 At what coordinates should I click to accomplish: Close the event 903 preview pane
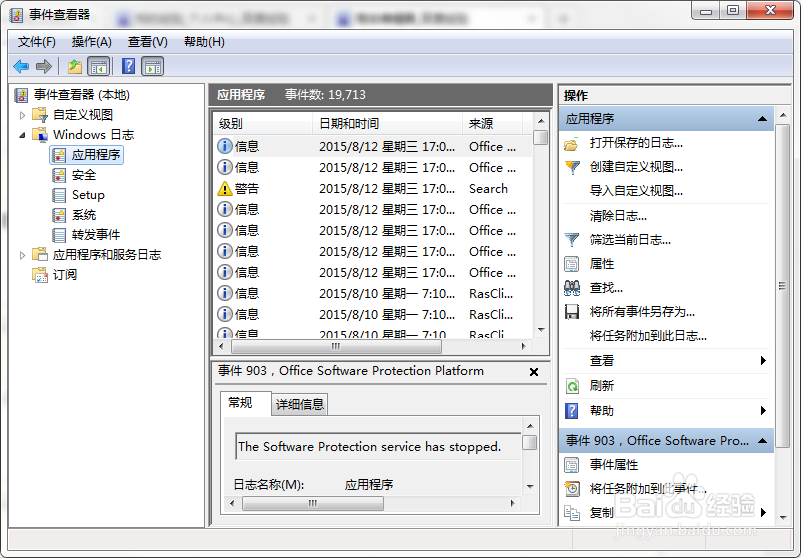point(534,372)
